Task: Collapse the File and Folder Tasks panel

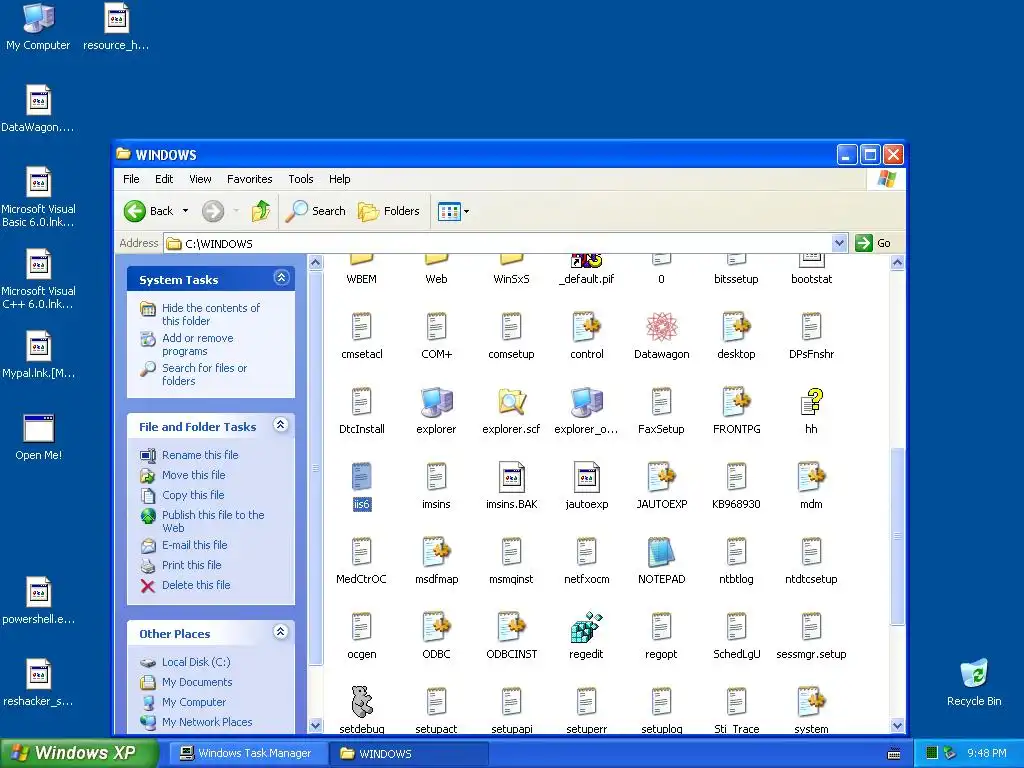Action: [281, 425]
